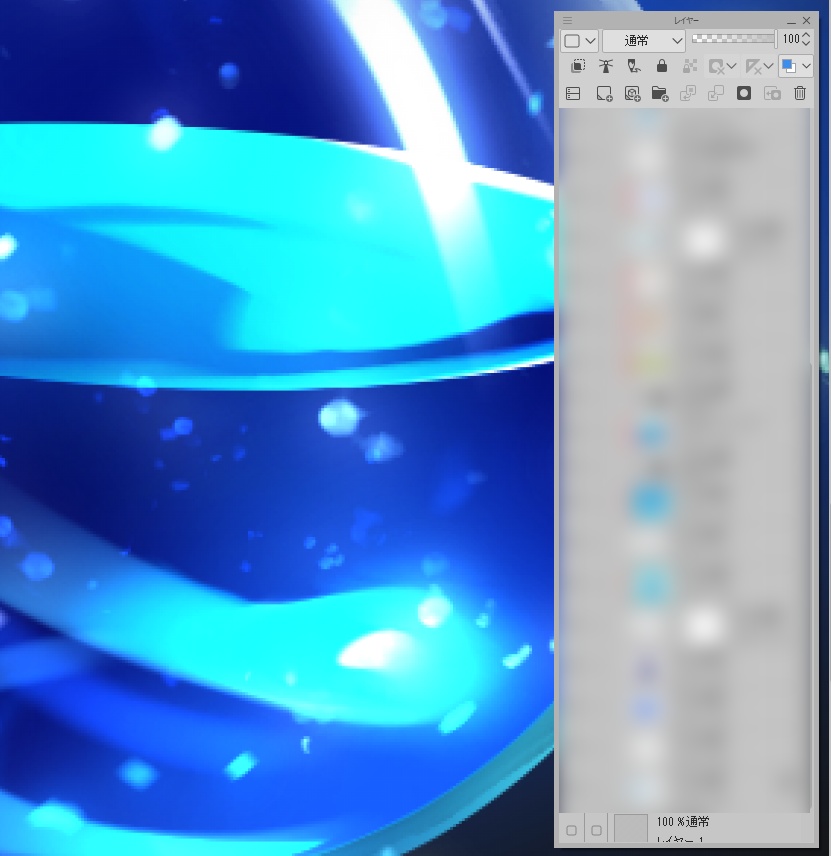
Task: Create a New Raster Layer
Action: 604,94
